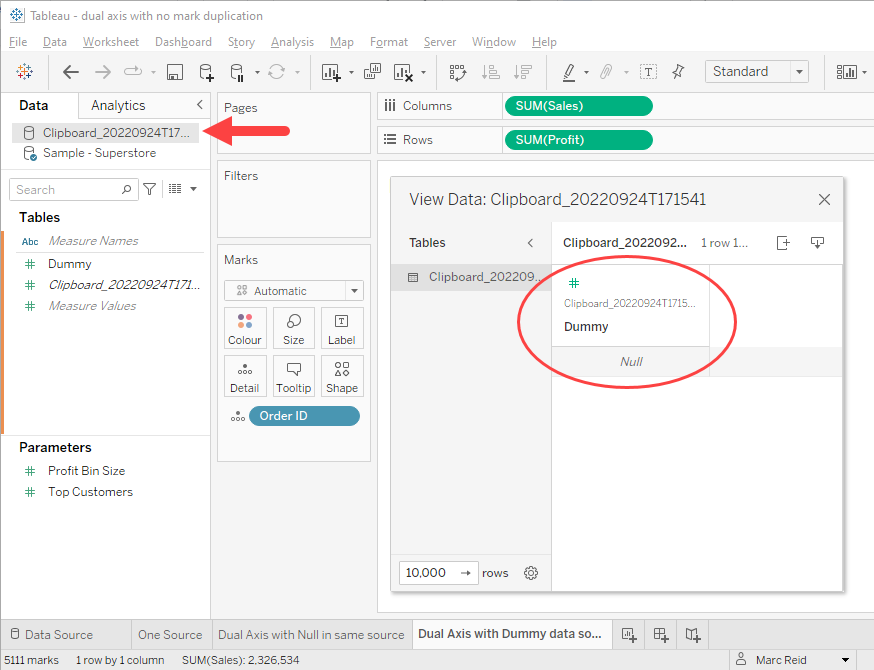This screenshot has width=874, height=670.
Task: Toggle the Show mark labels button
Action: [x=649, y=72]
